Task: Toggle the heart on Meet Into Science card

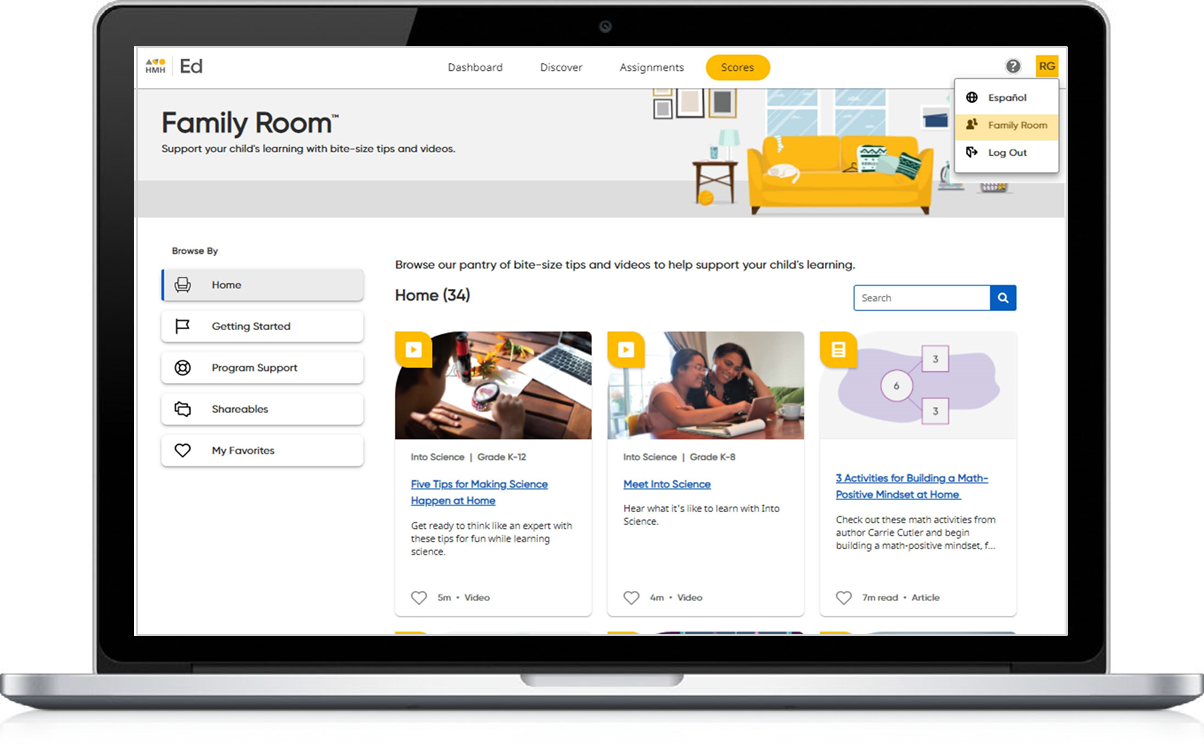Action: 631,598
